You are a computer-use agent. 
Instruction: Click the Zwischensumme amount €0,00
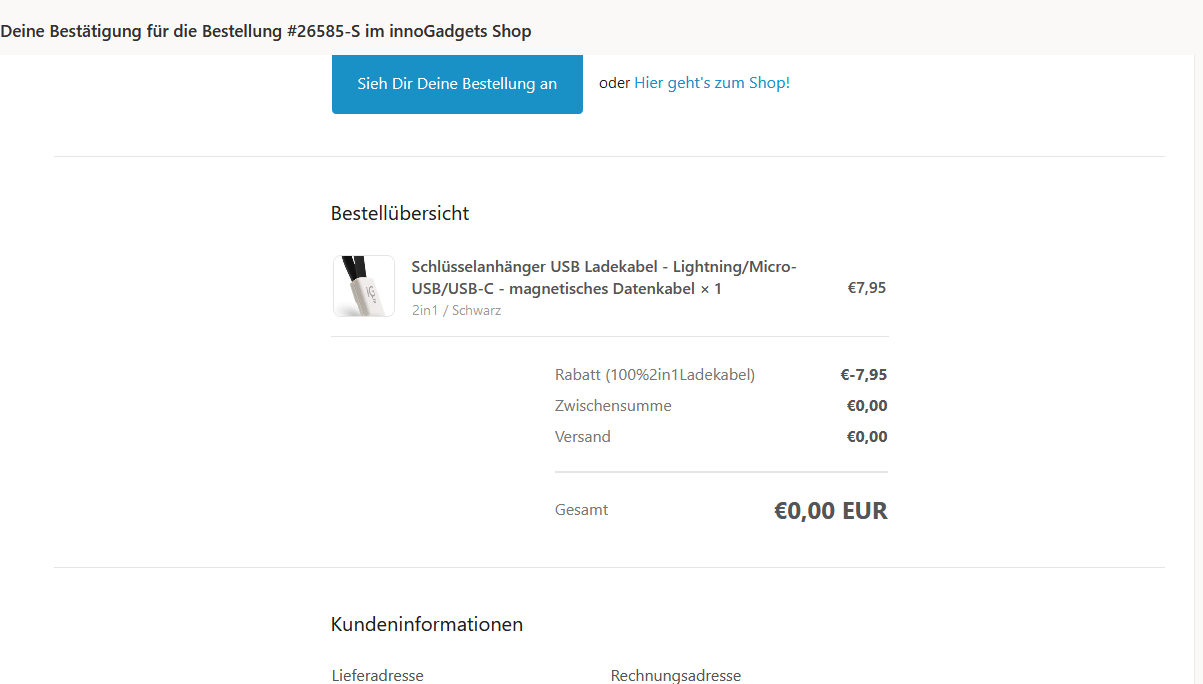(866, 406)
